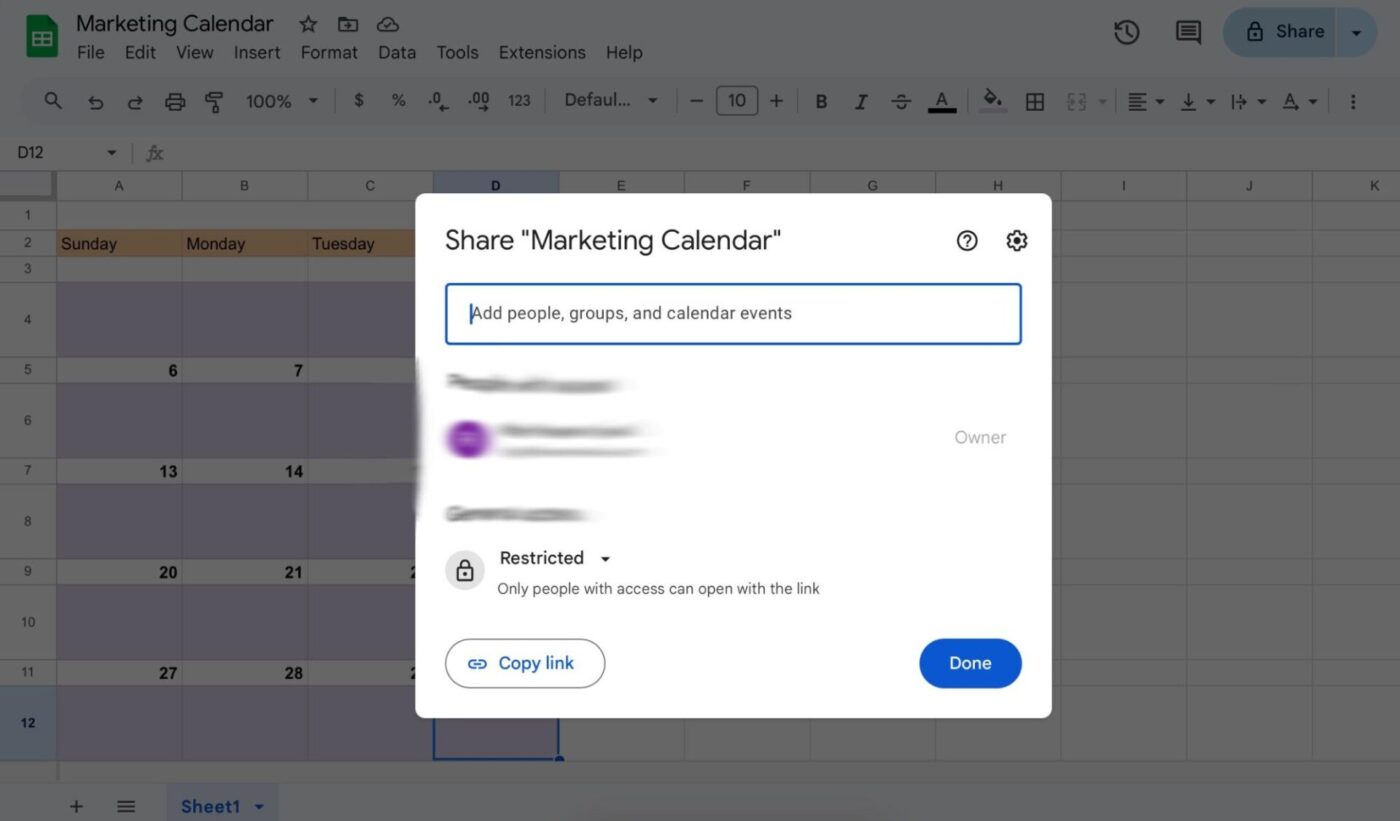
Task: Open the Share button dropdown arrow
Action: point(1357,33)
